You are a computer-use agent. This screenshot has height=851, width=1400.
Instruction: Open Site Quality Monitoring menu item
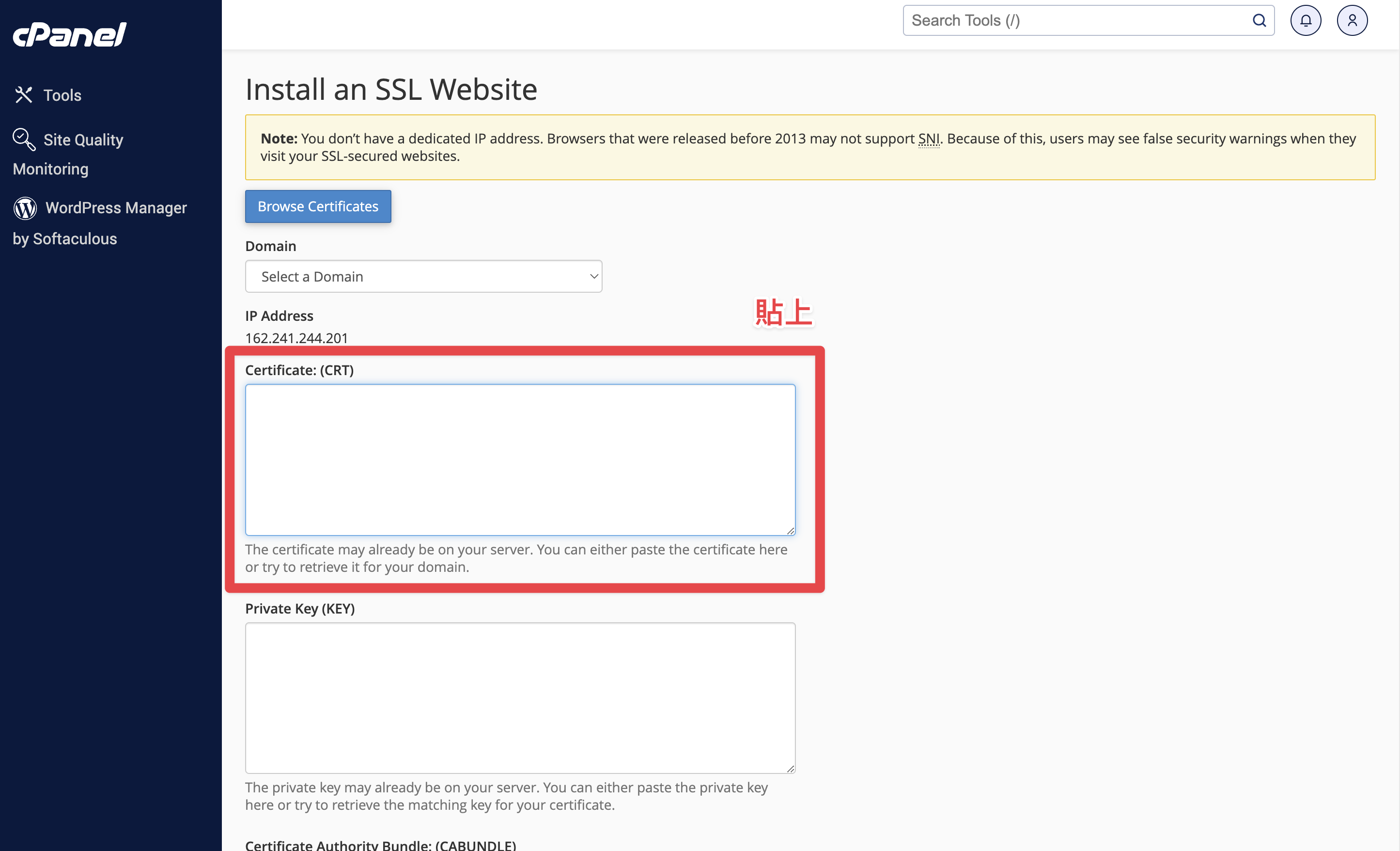(x=68, y=154)
